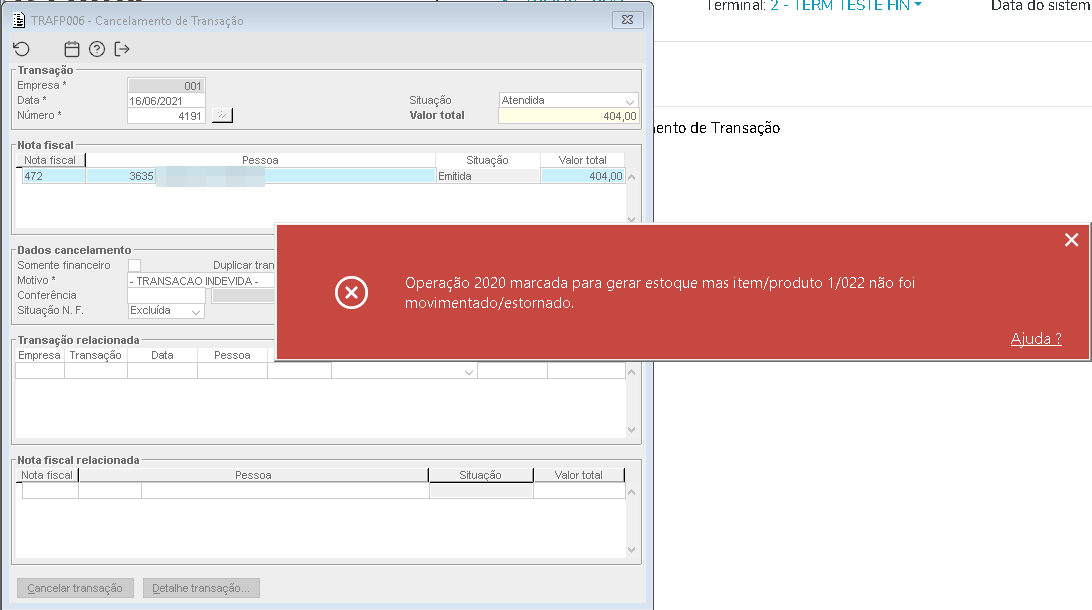The height and width of the screenshot is (610, 1092).
Task: Click the Detalhe transação... button
Action: [201, 588]
